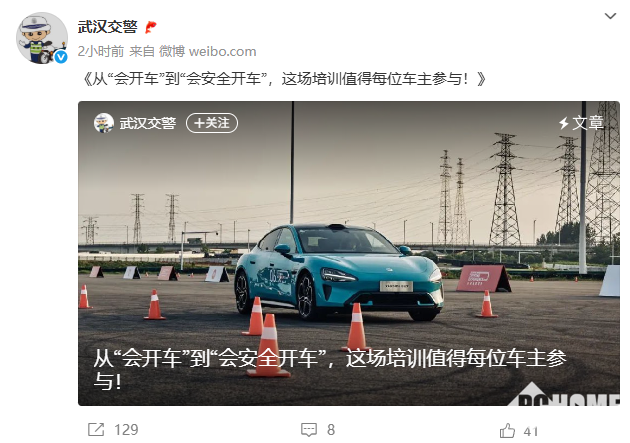
Task: Open the post options chevron menu
Action: coord(610,16)
